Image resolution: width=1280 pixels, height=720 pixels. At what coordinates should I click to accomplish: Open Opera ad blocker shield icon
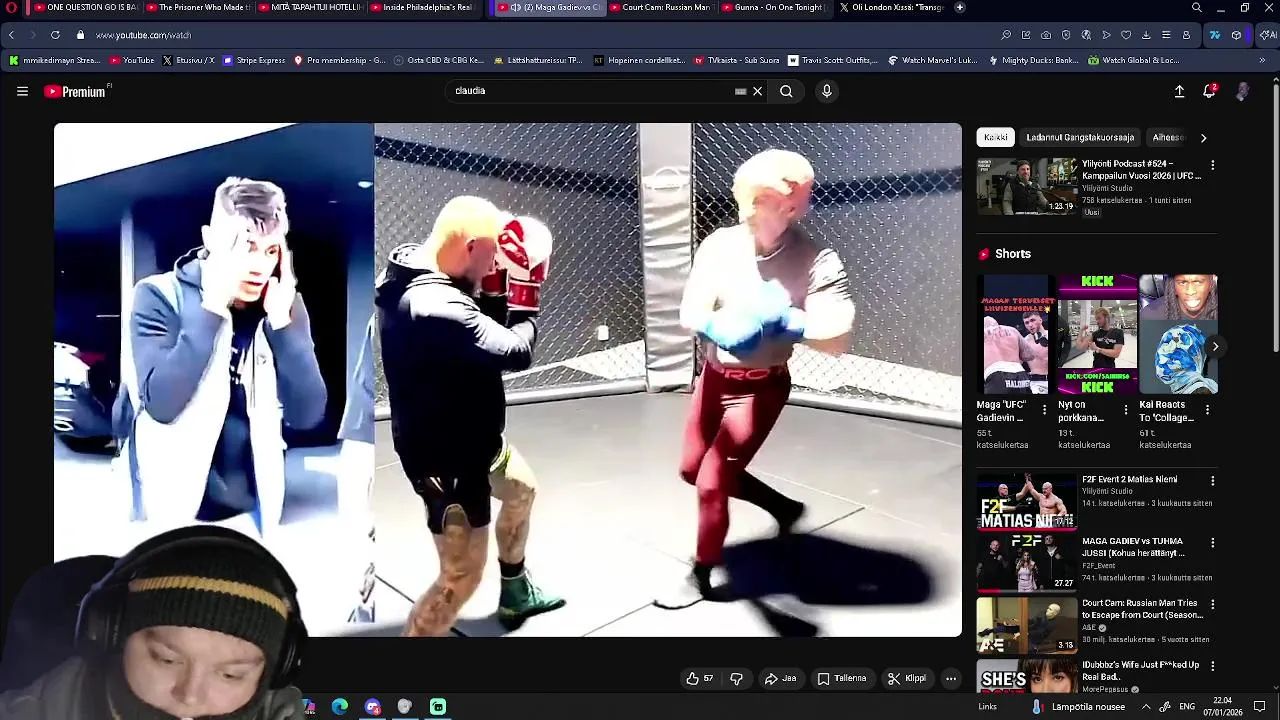tap(1066, 35)
